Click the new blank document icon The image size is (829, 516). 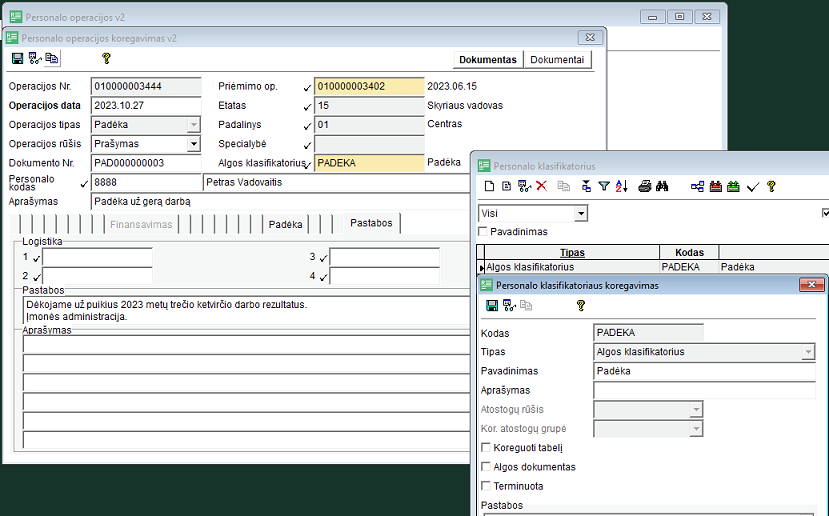tap(489, 187)
